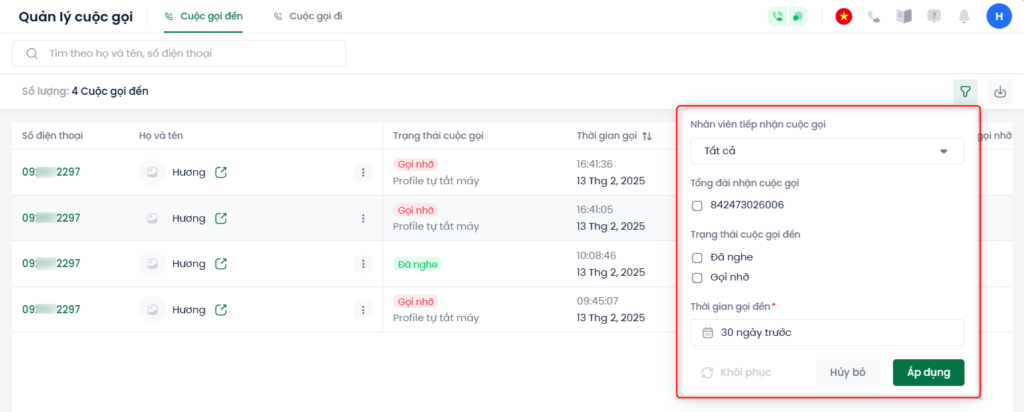This screenshot has height=412, width=1024.
Task: Select the Cuộc gọi đến tab
Action: coord(204,17)
